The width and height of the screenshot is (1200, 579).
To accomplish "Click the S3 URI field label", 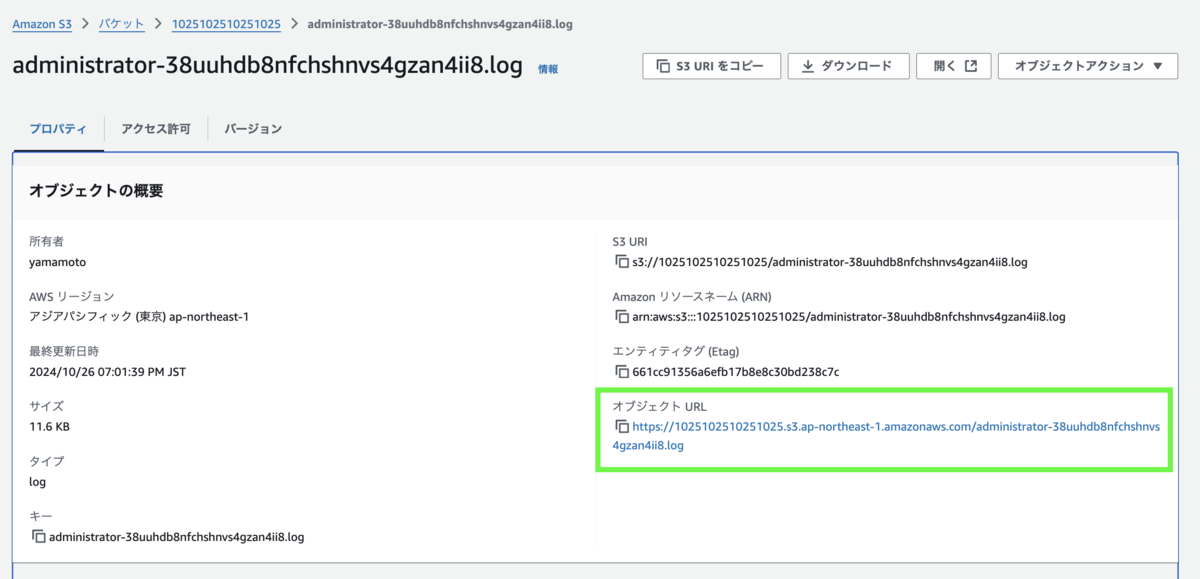I will [x=630, y=242].
